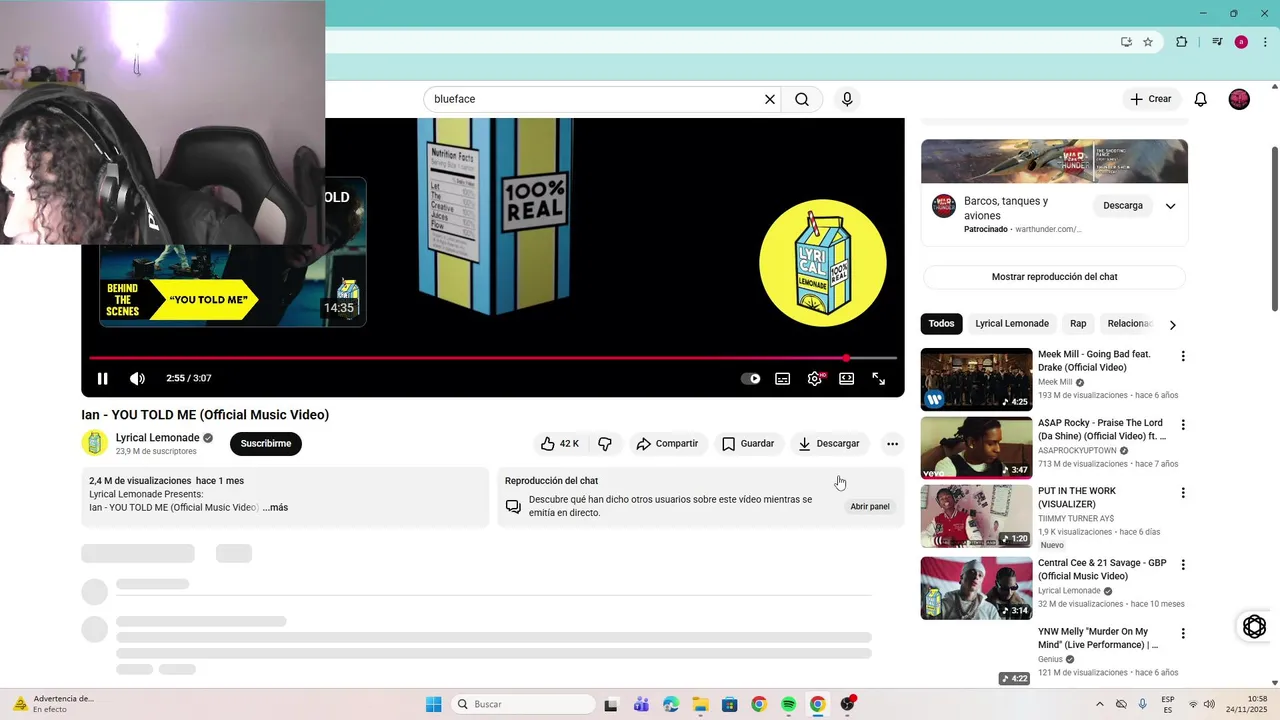Open the War Thunder ad banner image

coord(1054,161)
